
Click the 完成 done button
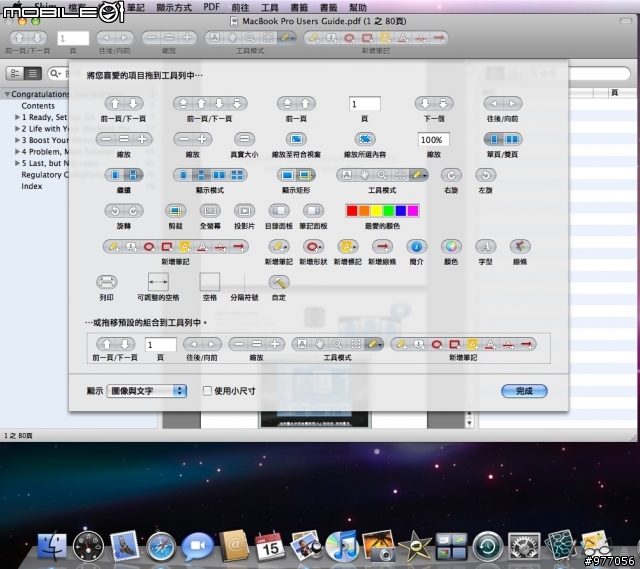coord(524,391)
